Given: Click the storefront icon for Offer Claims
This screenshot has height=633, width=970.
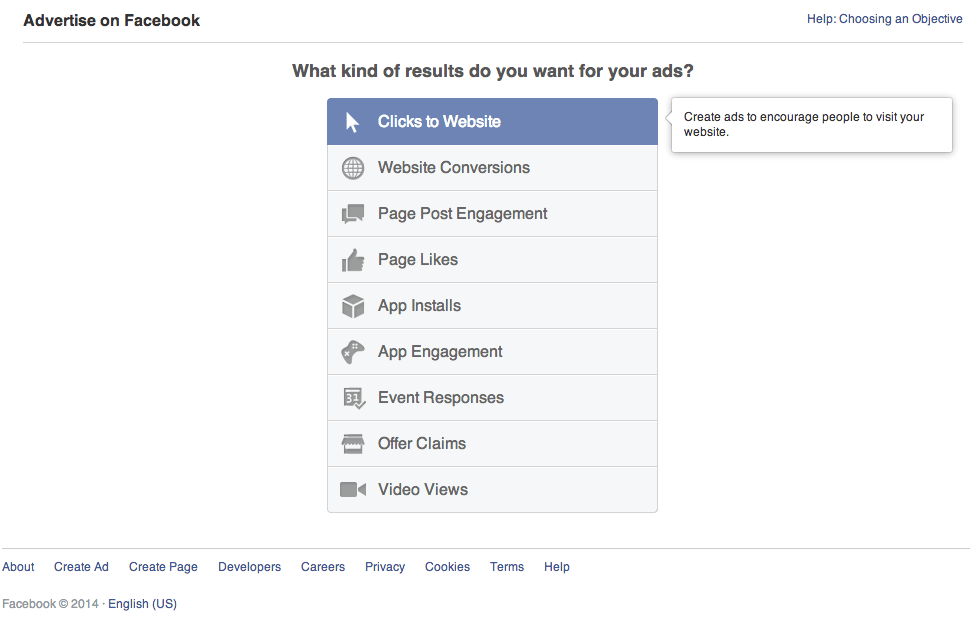Looking at the screenshot, I should coord(353,444).
